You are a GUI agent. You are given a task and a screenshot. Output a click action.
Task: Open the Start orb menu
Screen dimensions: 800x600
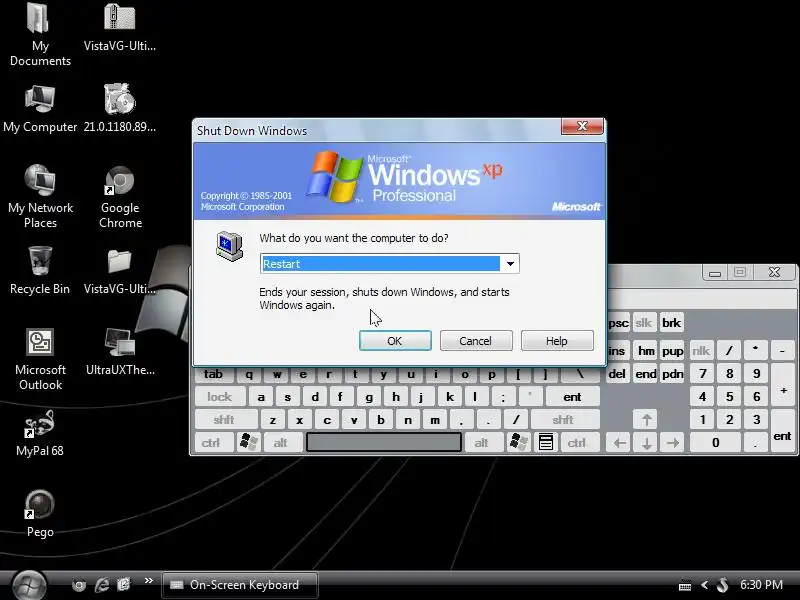tap(29, 585)
